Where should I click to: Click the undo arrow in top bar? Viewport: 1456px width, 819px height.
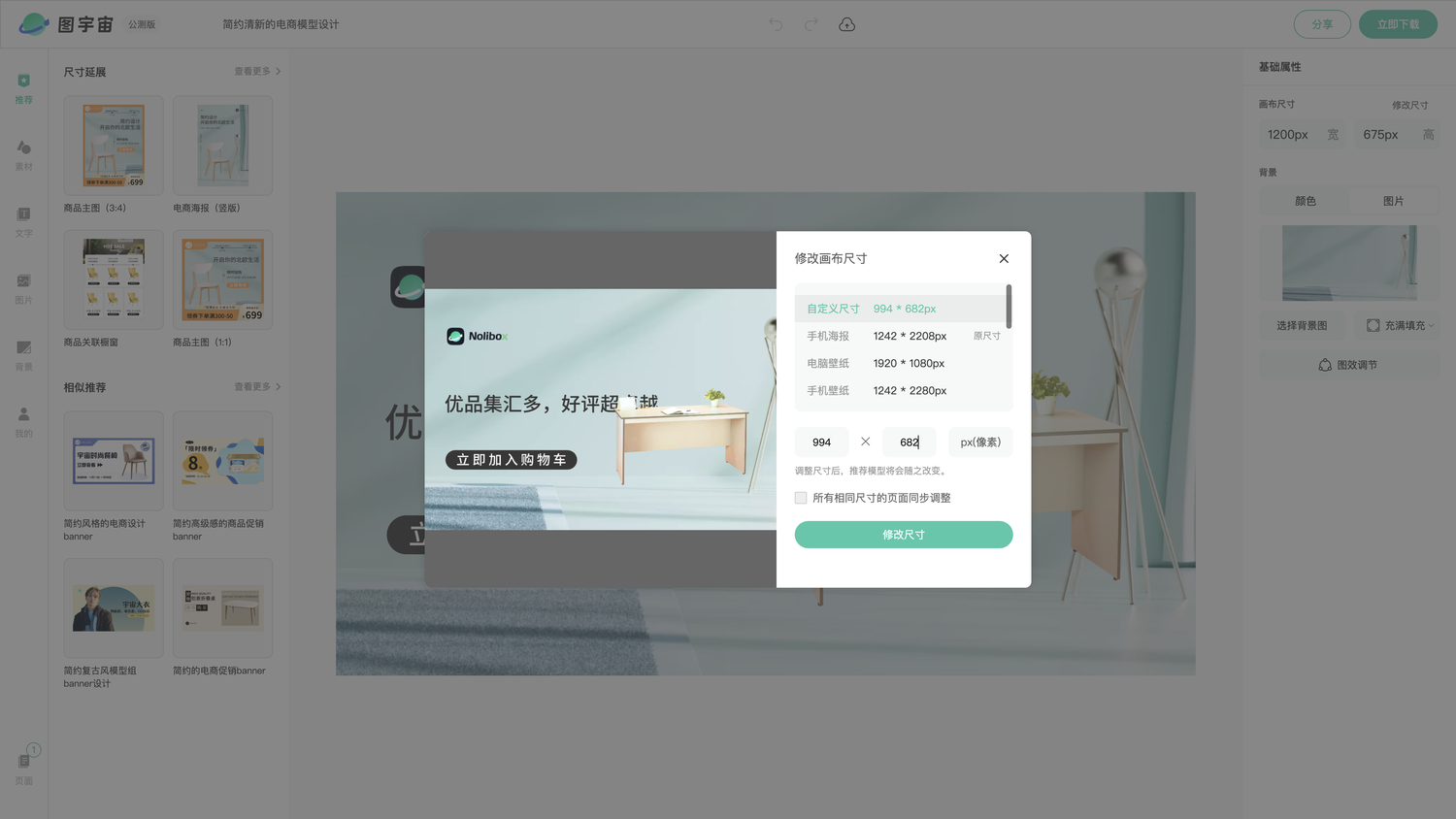pos(776,24)
